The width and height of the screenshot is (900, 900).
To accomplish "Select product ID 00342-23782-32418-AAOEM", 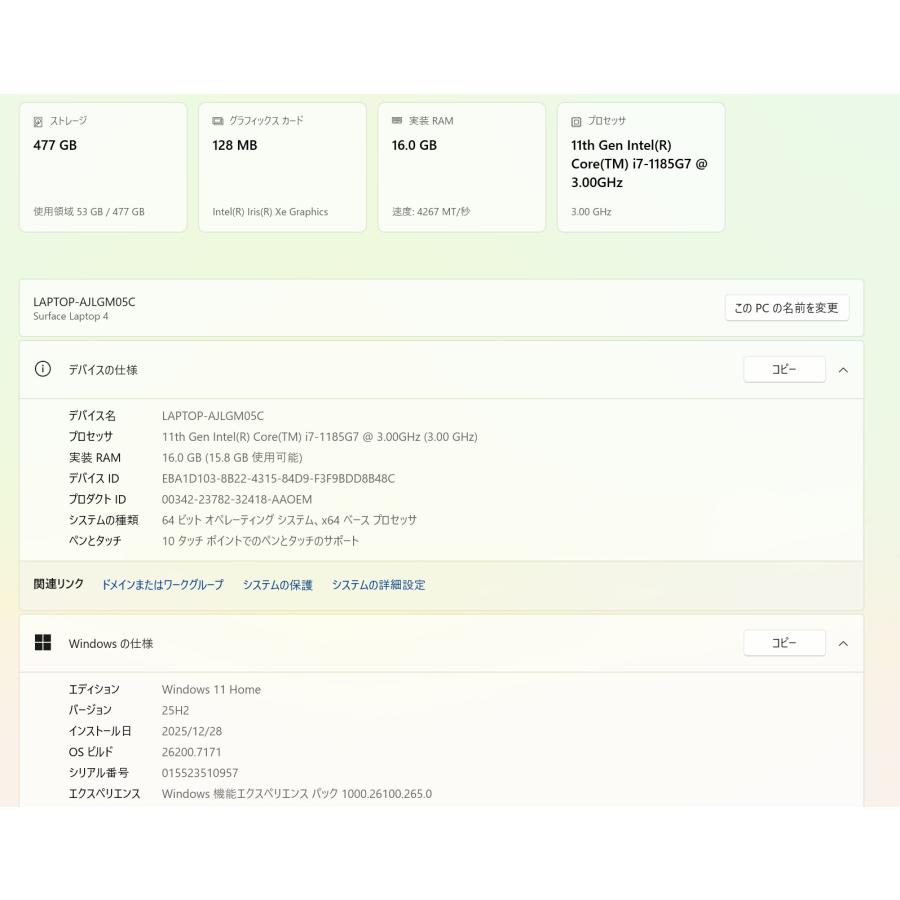I will click(237, 499).
